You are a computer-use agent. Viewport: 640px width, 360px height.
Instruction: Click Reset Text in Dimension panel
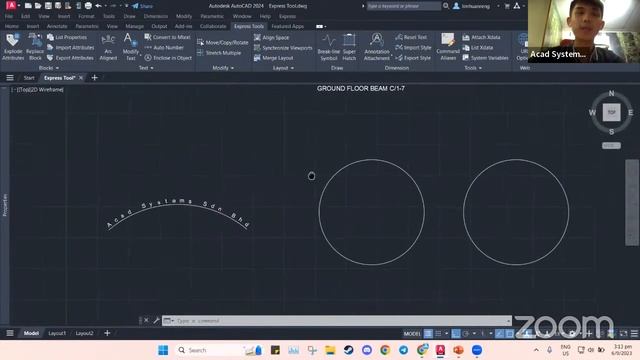pyautogui.click(x=411, y=37)
